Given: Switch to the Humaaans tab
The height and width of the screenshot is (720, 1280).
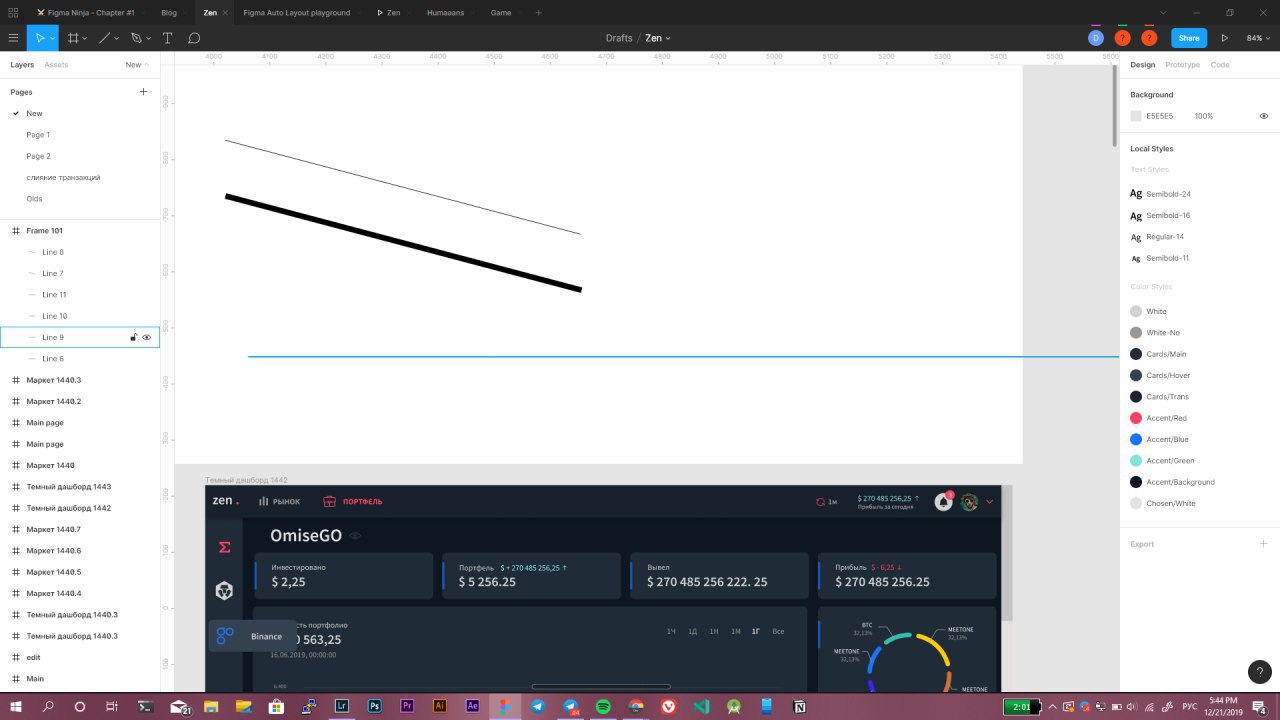Looking at the screenshot, I should tap(445, 13).
